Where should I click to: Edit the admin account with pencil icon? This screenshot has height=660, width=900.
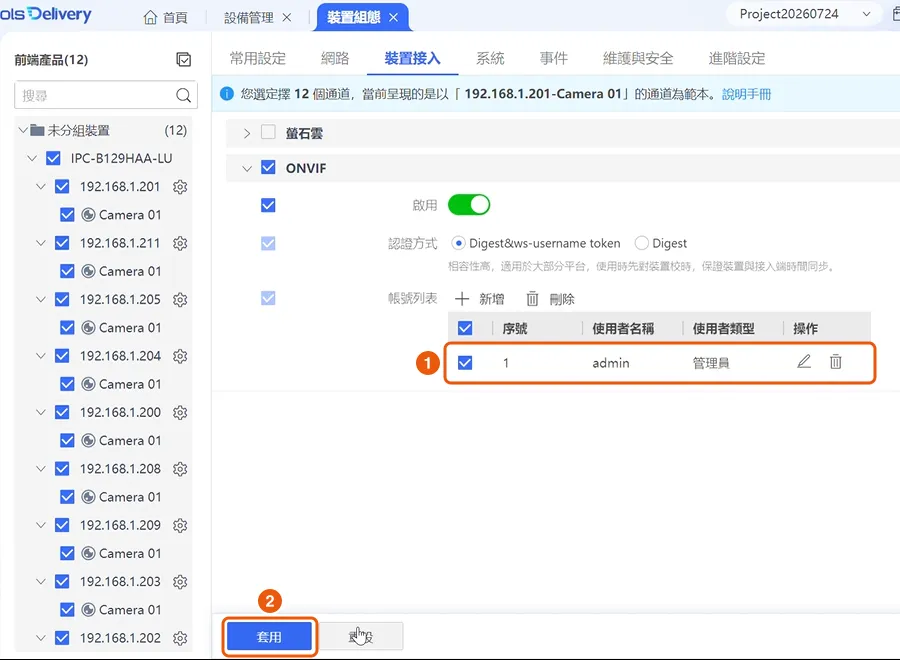804,362
